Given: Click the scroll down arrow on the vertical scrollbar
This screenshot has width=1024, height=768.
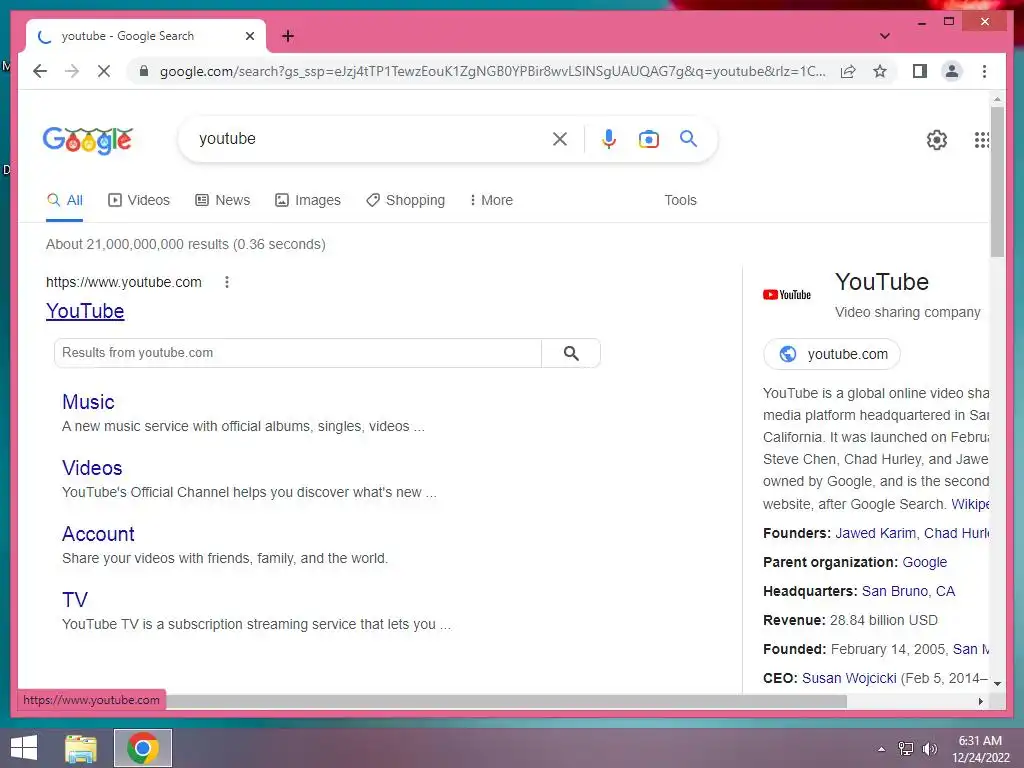Looking at the screenshot, I should tap(997, 684).
